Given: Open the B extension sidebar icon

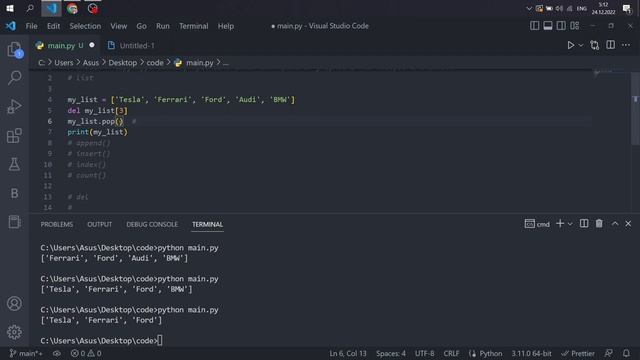Looking at the screenshot, I should pyautogui.click(x=14, y=193).
